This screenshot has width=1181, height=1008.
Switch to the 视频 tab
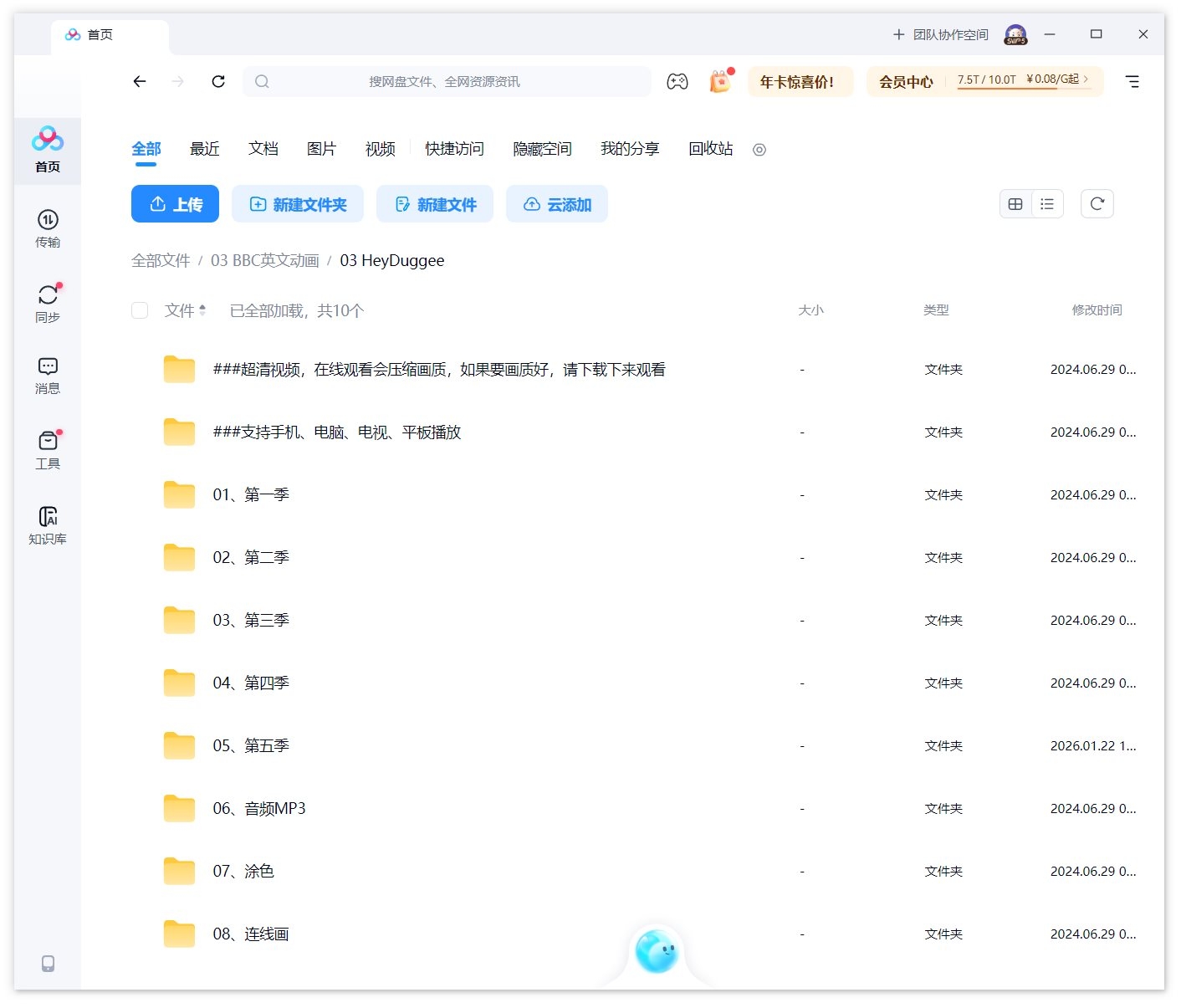tap(379, 149)
